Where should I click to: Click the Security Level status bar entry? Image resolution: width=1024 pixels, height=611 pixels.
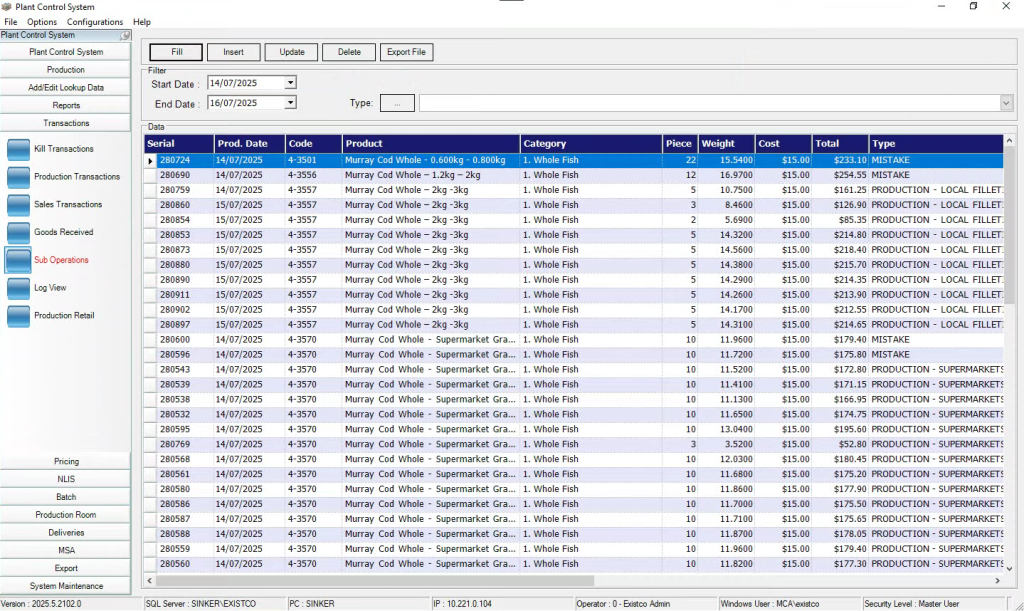tap(933, 604)
